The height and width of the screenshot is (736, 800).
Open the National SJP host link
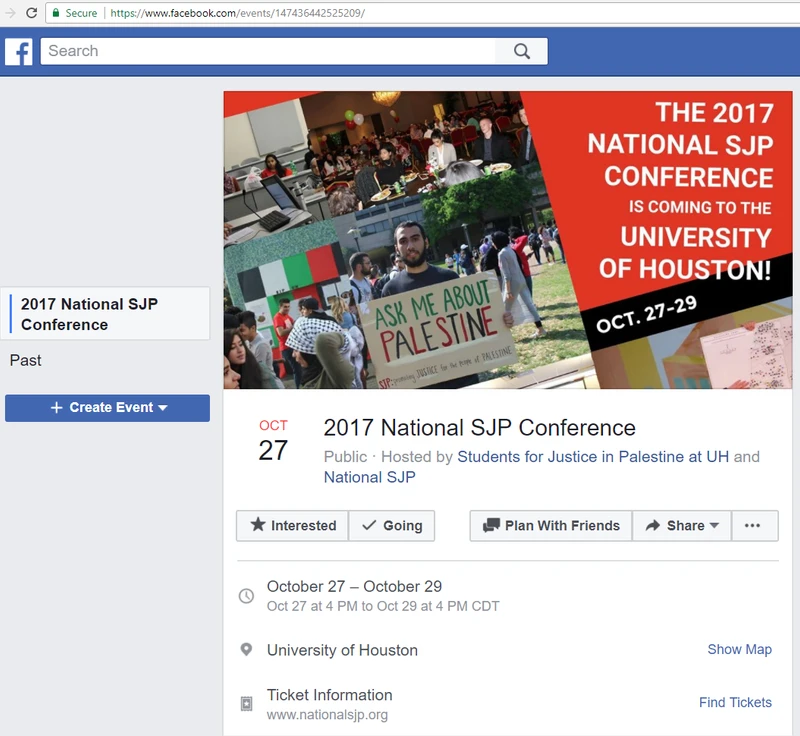tap(369, 477)
